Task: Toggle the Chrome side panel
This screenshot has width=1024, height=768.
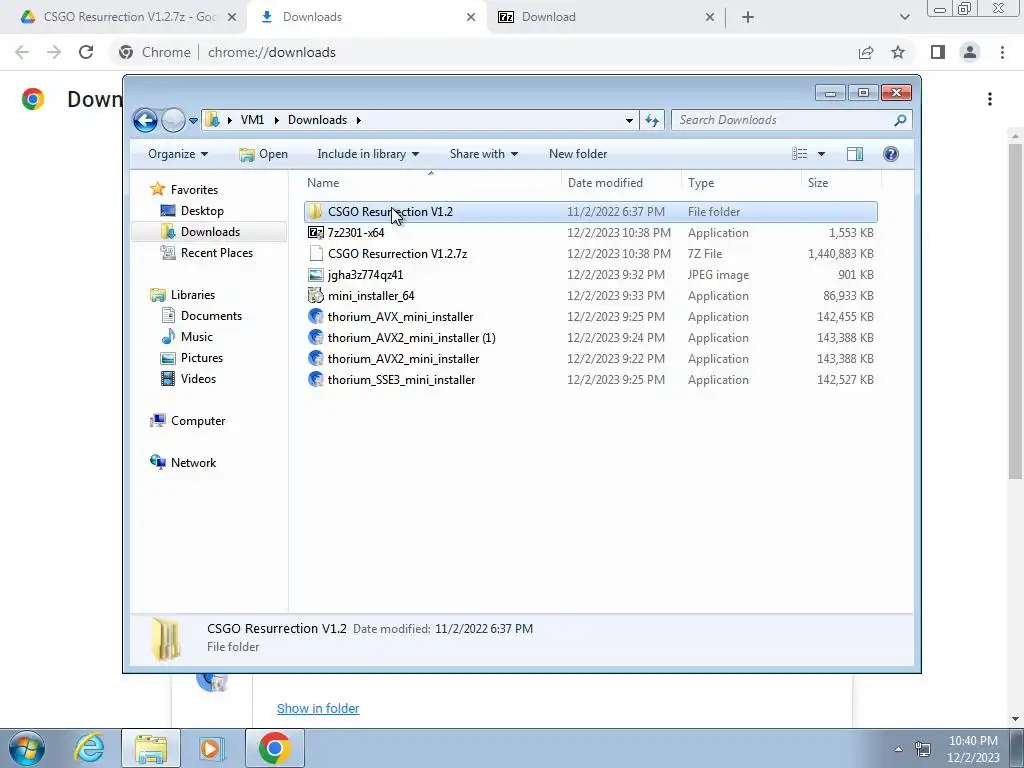Action: point(938,52)
